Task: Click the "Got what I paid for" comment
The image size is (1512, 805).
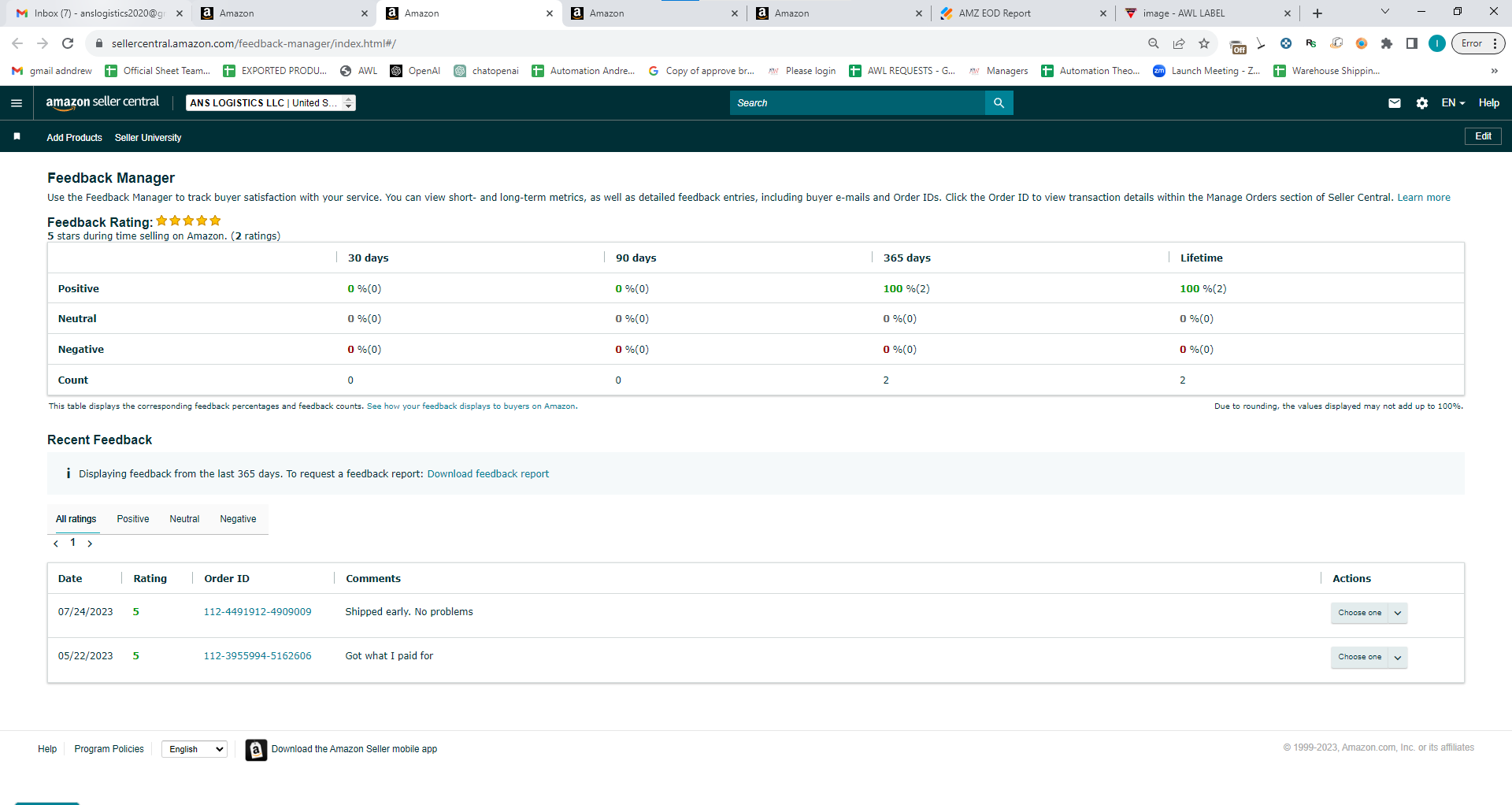Action: click(389, 656)
